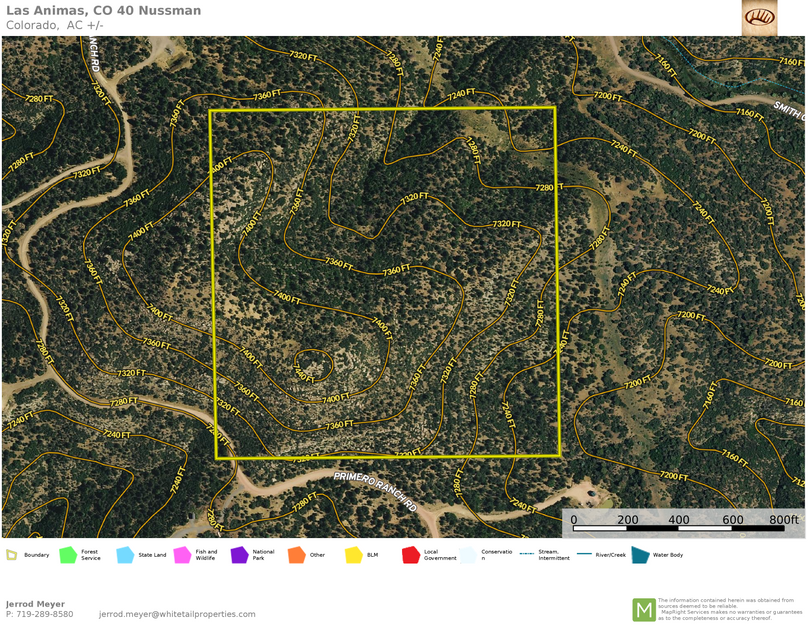The height and width of the screenshot is (625, 808).
Task: Click the purple National Park legend icon
Action: [239, 555]
